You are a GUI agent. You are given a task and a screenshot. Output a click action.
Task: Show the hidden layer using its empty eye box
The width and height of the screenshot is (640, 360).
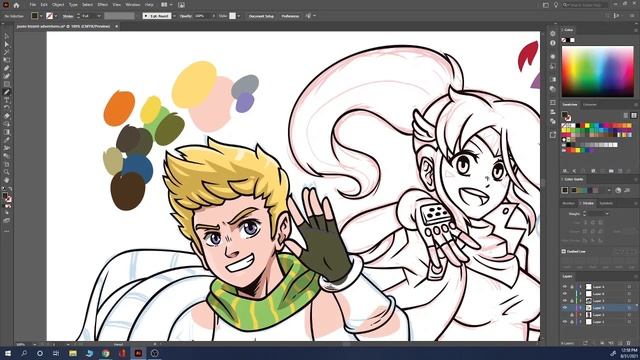tap(565, 315)
